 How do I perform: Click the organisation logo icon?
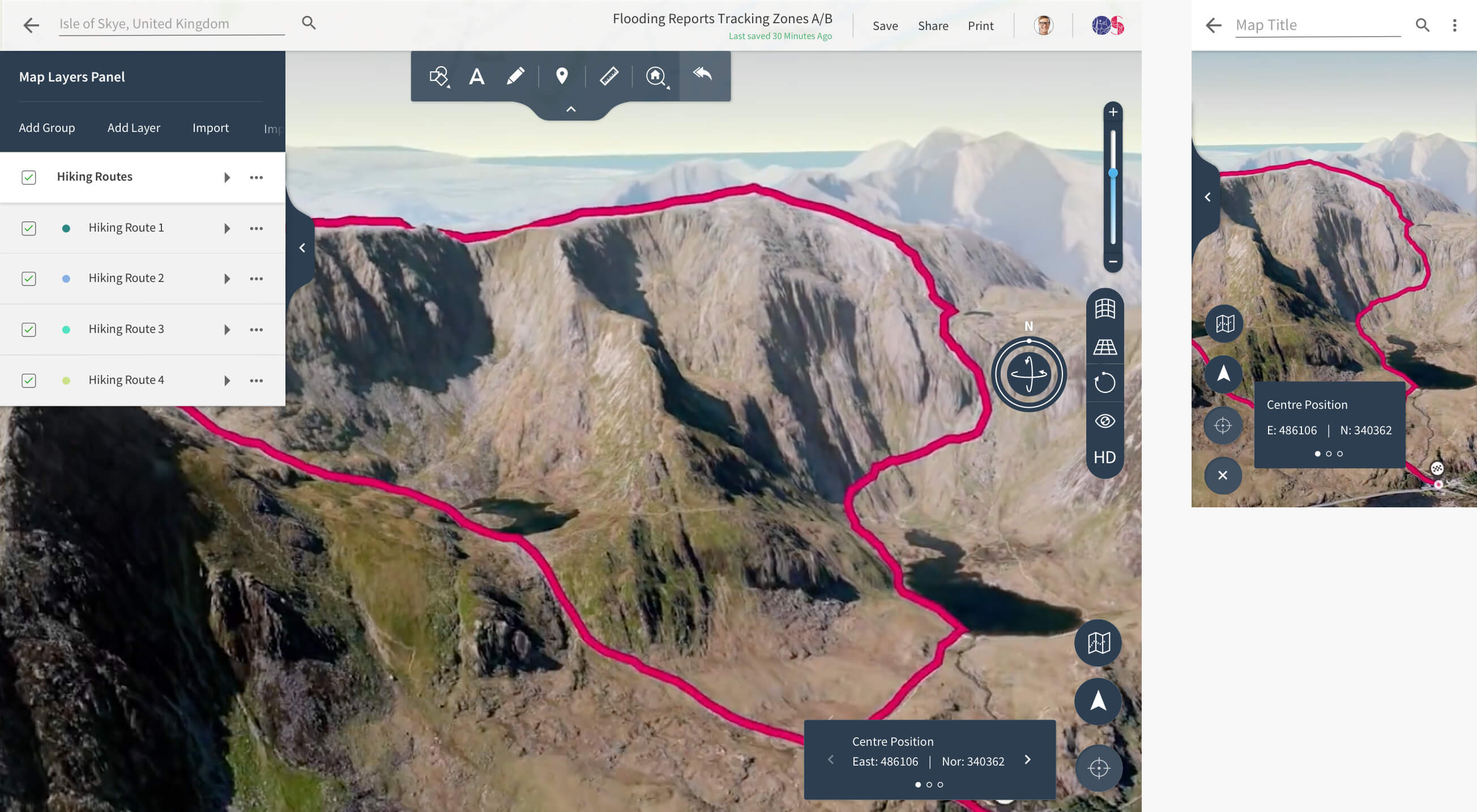click(1108, 25)
